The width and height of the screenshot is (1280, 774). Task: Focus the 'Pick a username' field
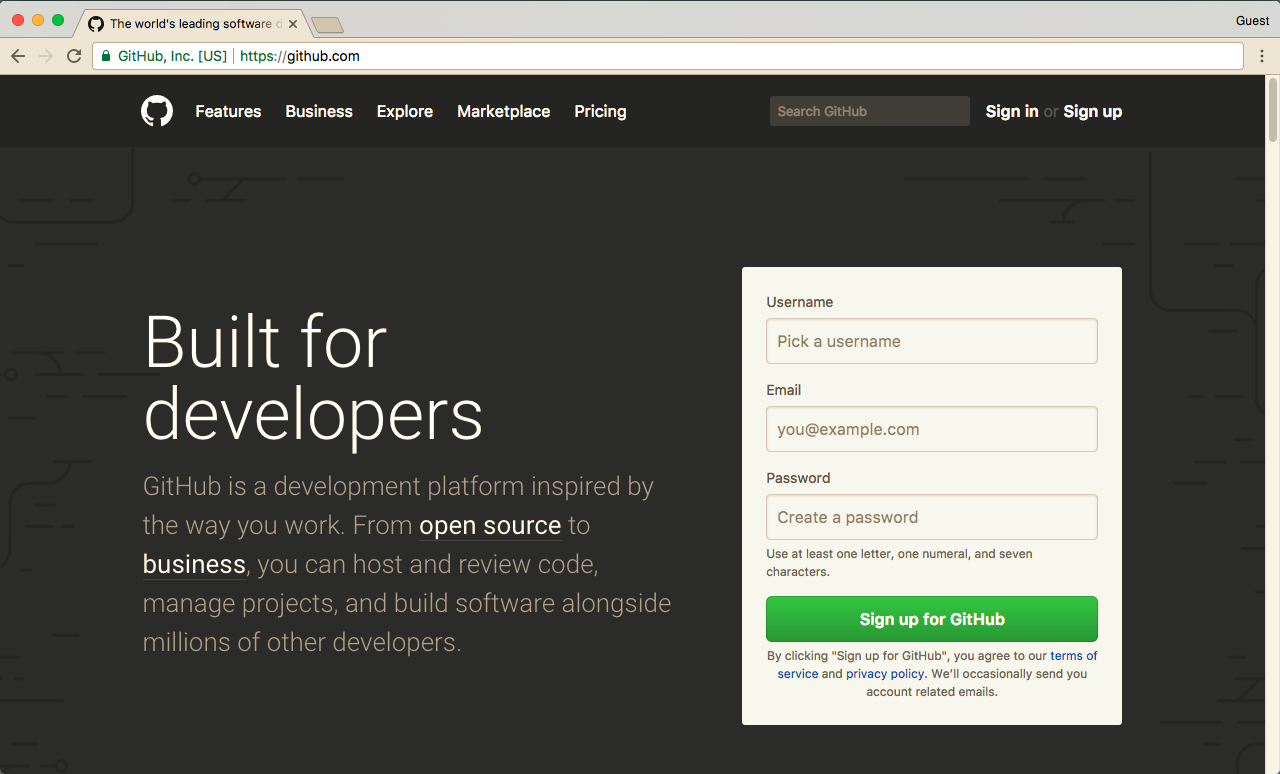(931, 341)
